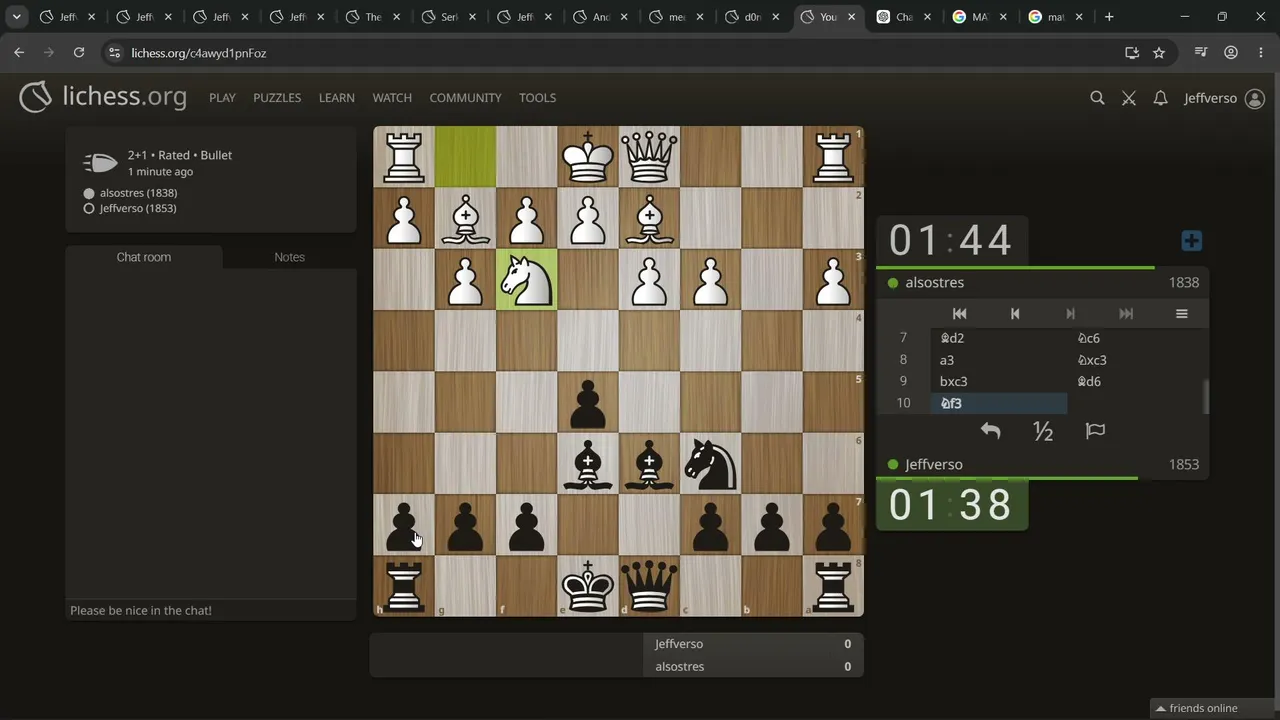This screenshot has height=720, width=1280.
Task: Click the lichess horse logo icon
Action: [36, 97]
